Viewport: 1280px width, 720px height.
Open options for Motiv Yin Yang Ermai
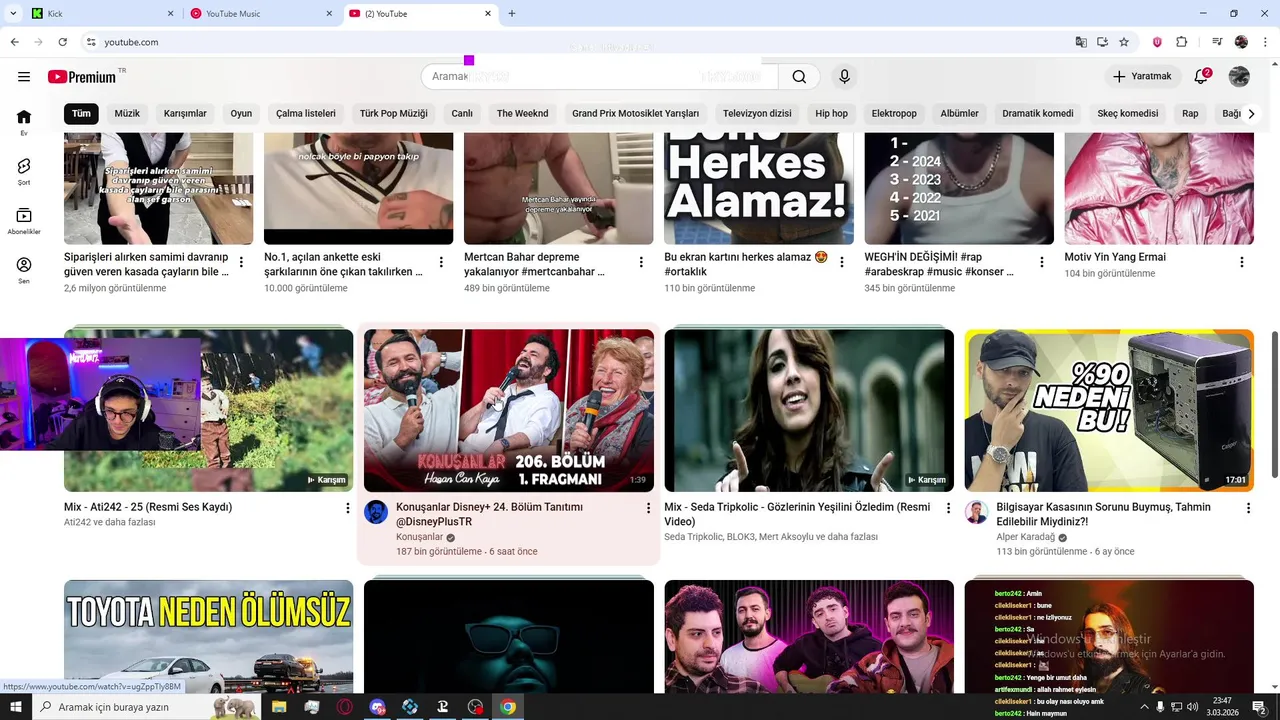click(1242, 262)
